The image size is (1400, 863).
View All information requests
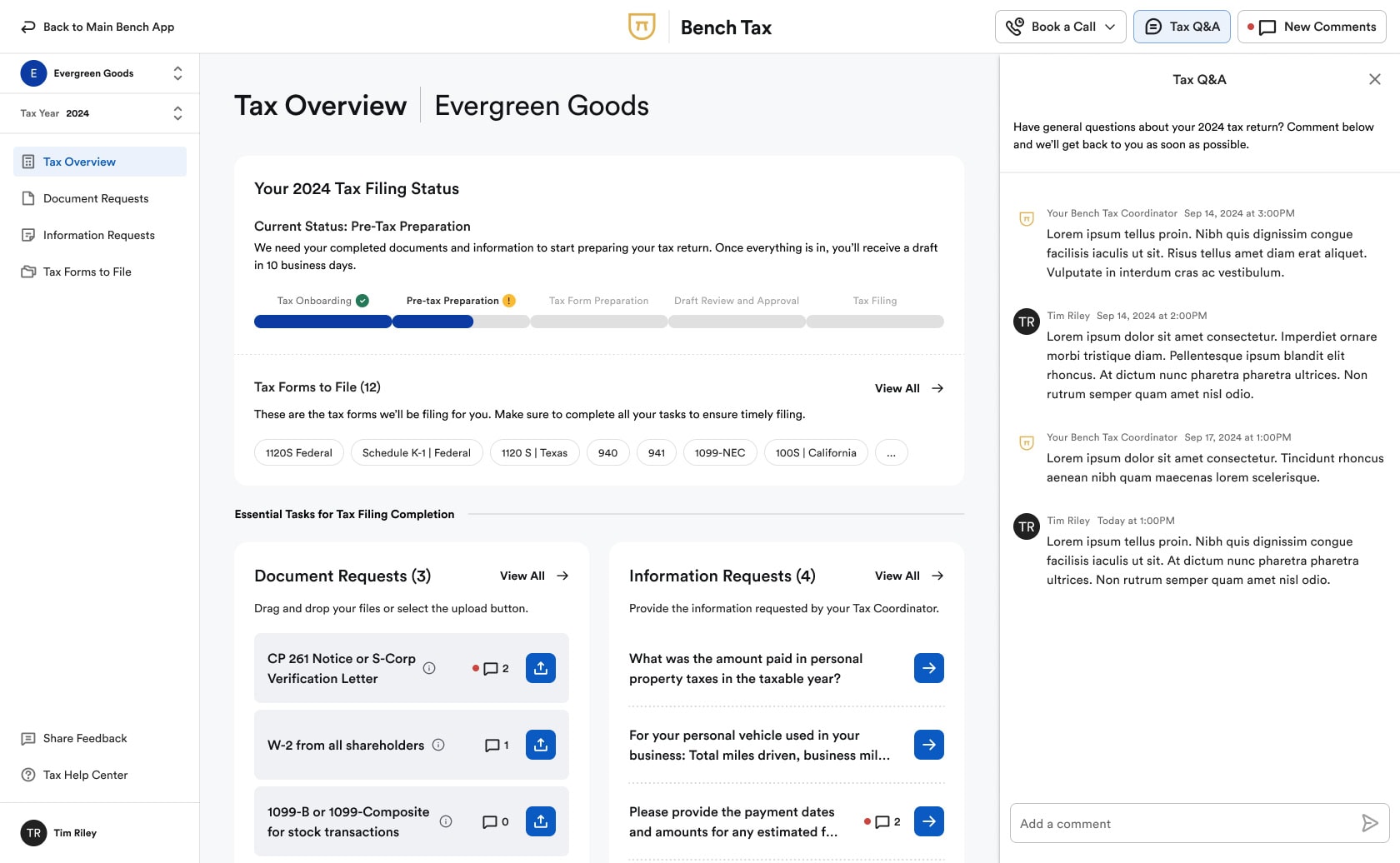point(909,576)
